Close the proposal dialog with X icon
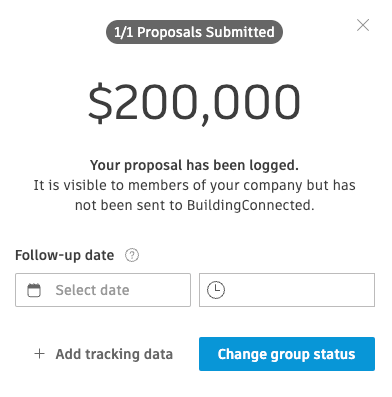 pyautogui.click(x=363, y=25)
